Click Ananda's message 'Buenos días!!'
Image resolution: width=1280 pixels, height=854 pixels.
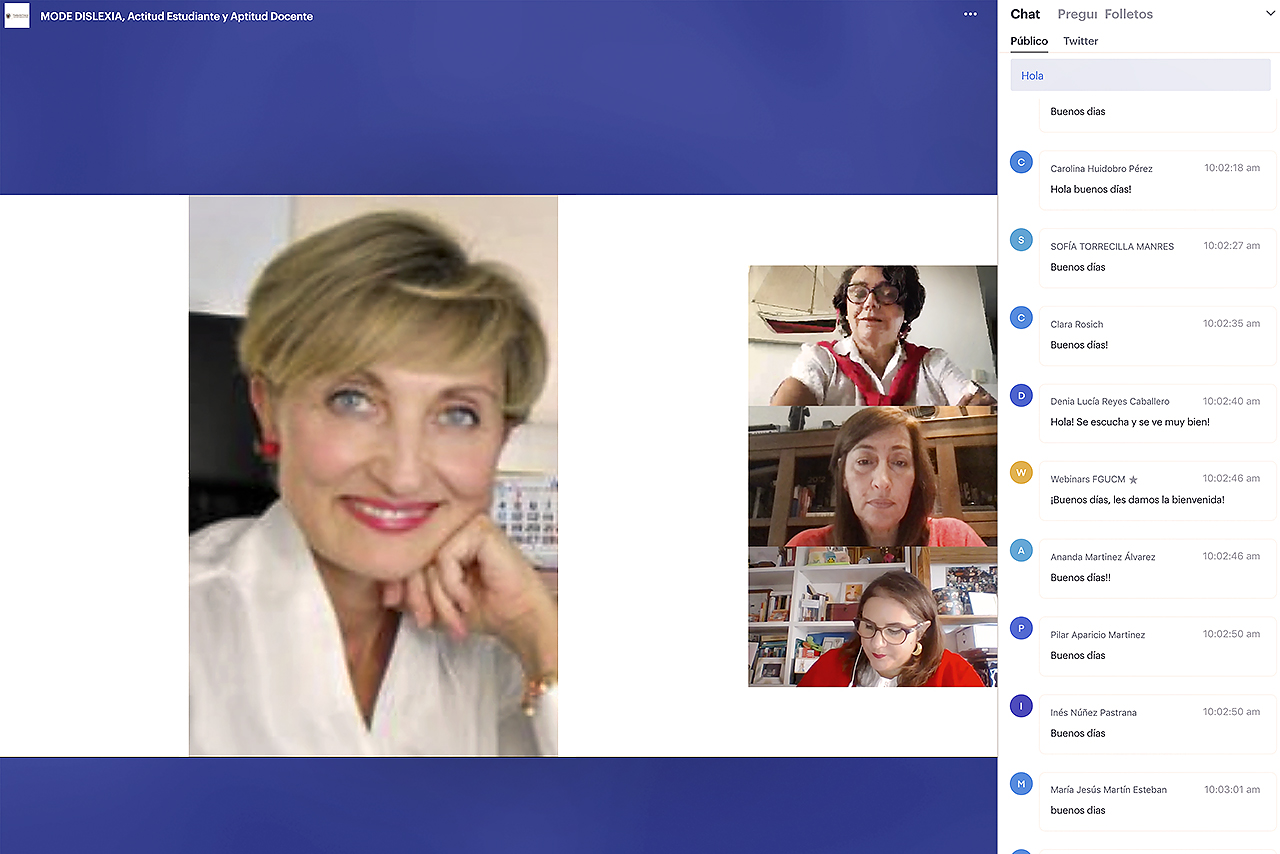click(x=1081, y=577)
